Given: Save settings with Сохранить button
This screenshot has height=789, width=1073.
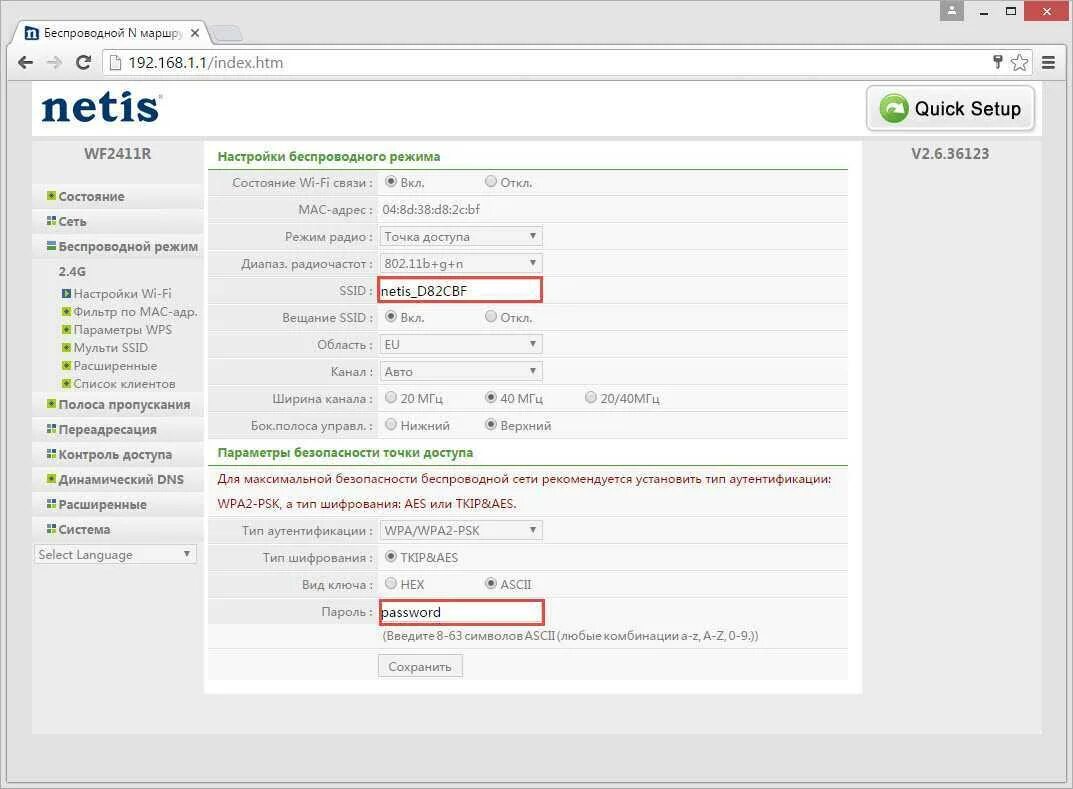Looking at the screenshot, I should (420, 667).
